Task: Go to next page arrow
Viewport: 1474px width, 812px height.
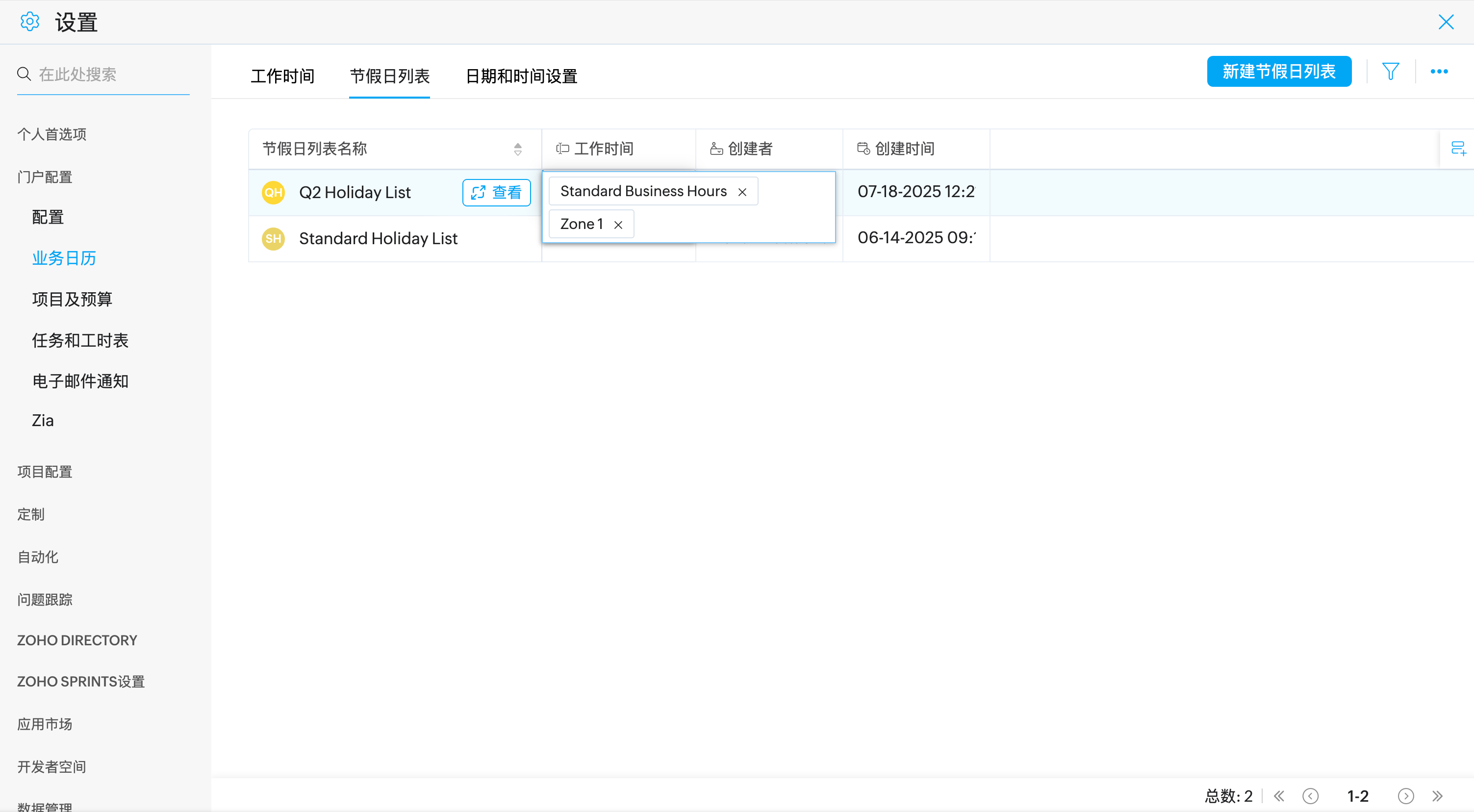Action: click(x=1405, y=796)
